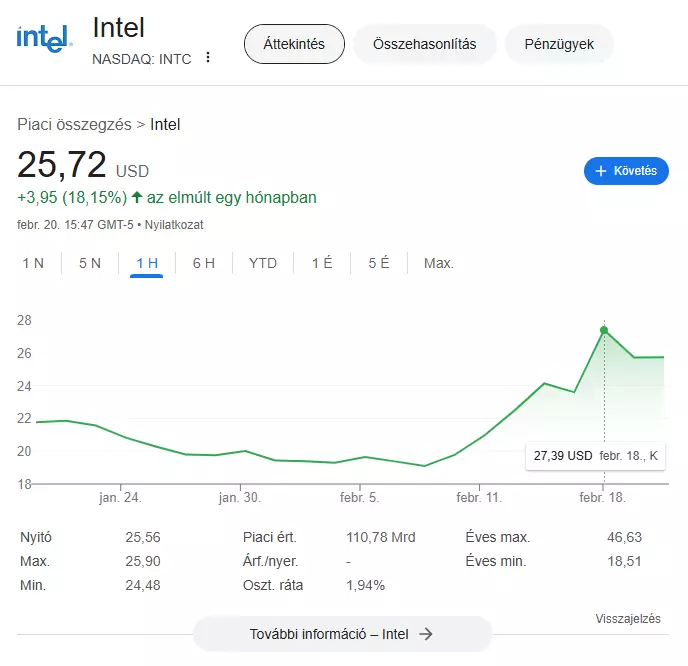This screenshot has width=688, height=666.
Task: Select the 1 H time range
Action: pos(147,263)
